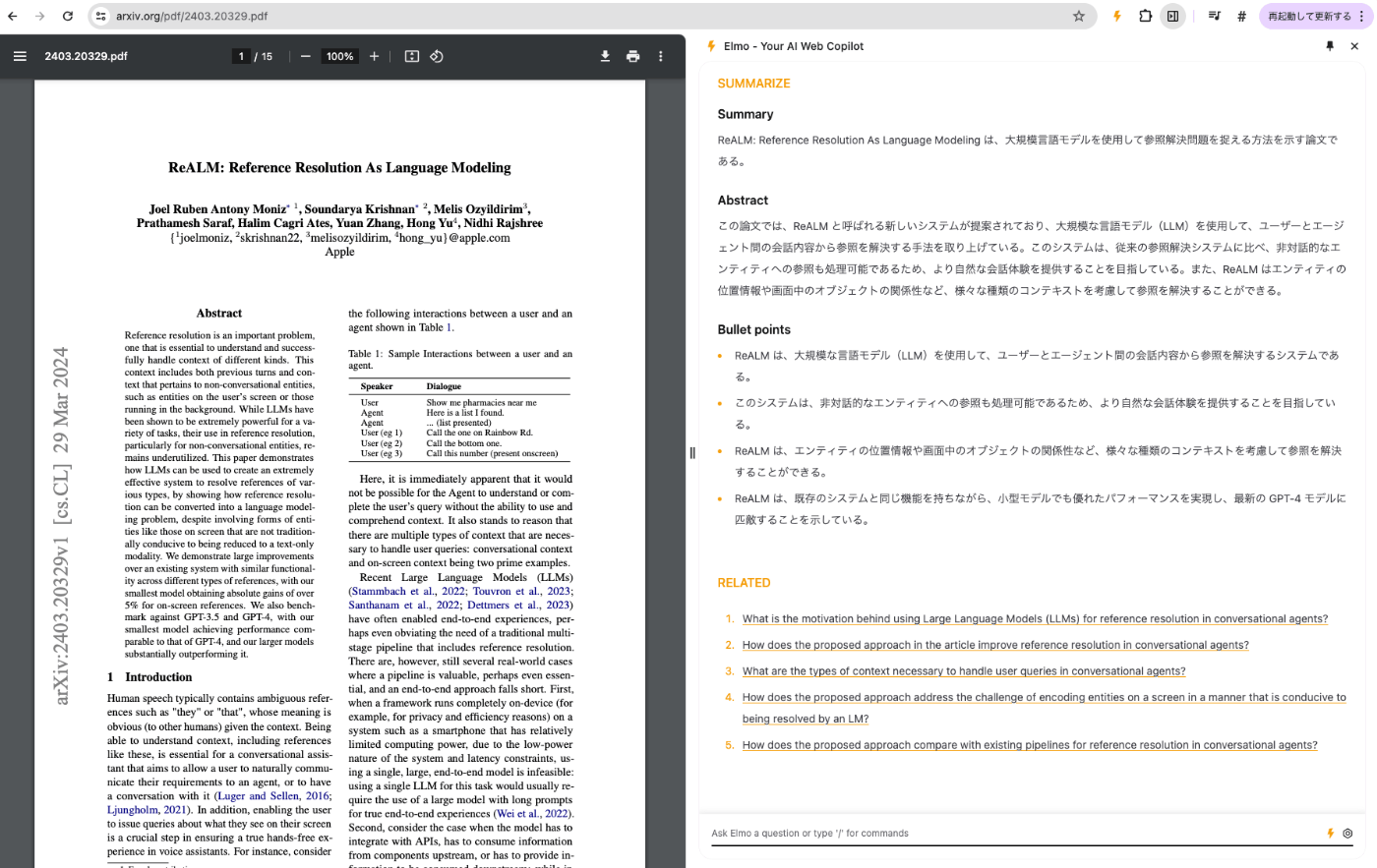
Task: Click the 'Dettmers et al., 2023' citation link
Action: pyautogui.click(x=518, y=605)
